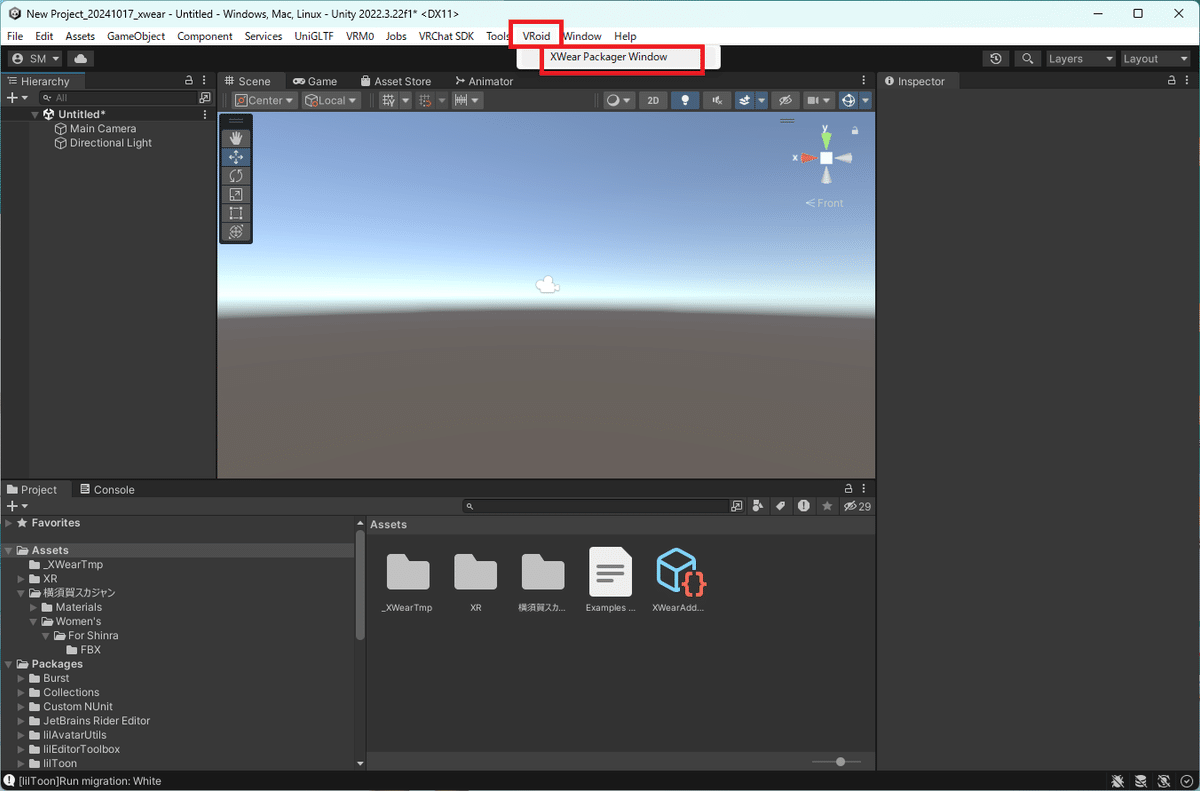Switch to the Animator tab
The height and width of the screenshot is (791, 1200).
point(483,81)
